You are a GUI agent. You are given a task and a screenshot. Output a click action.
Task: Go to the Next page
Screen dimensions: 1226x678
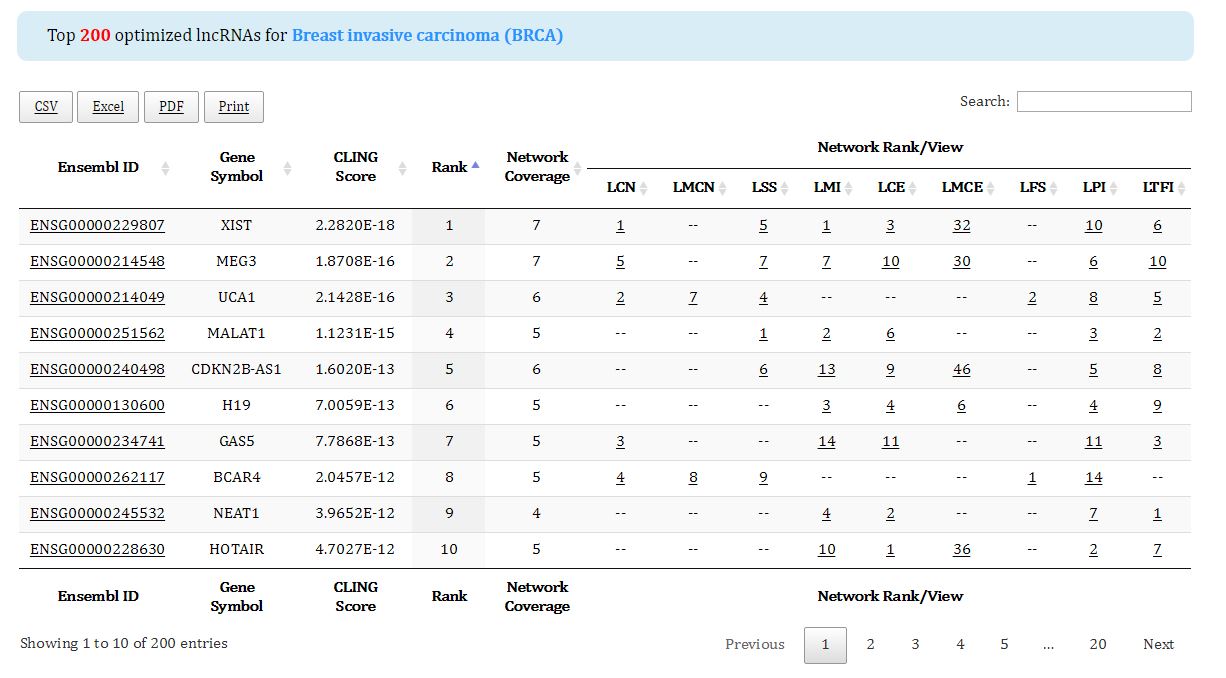[1158, 645]
